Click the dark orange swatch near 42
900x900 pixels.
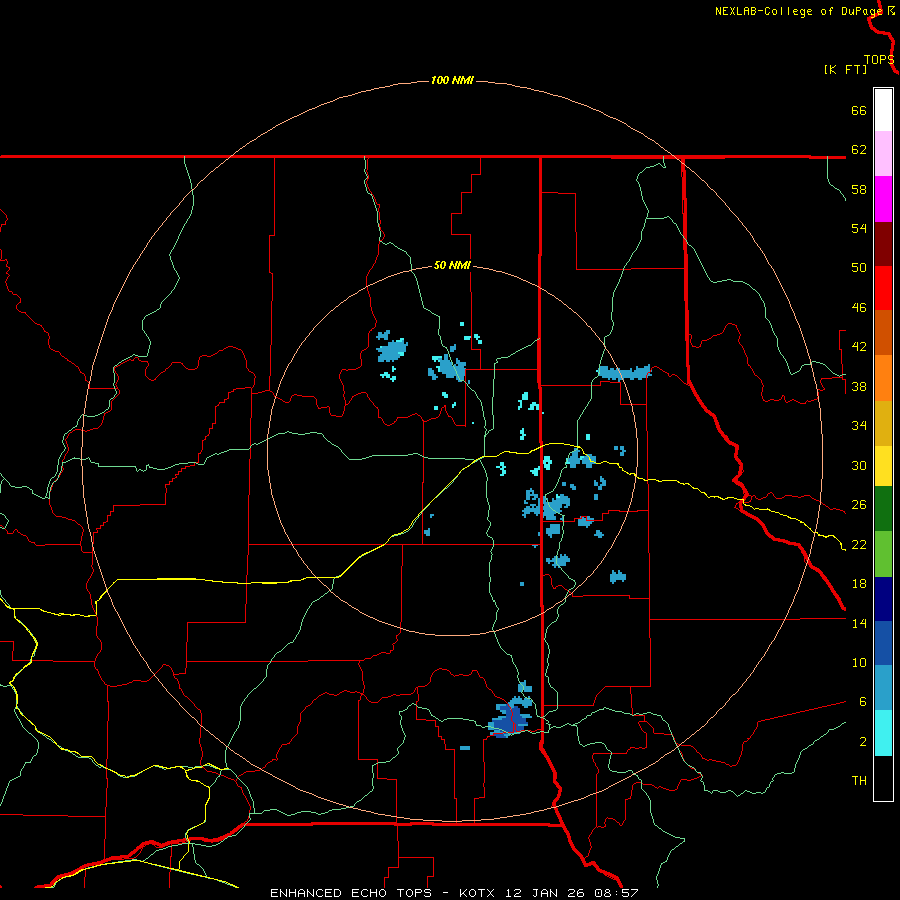[883, 333]
